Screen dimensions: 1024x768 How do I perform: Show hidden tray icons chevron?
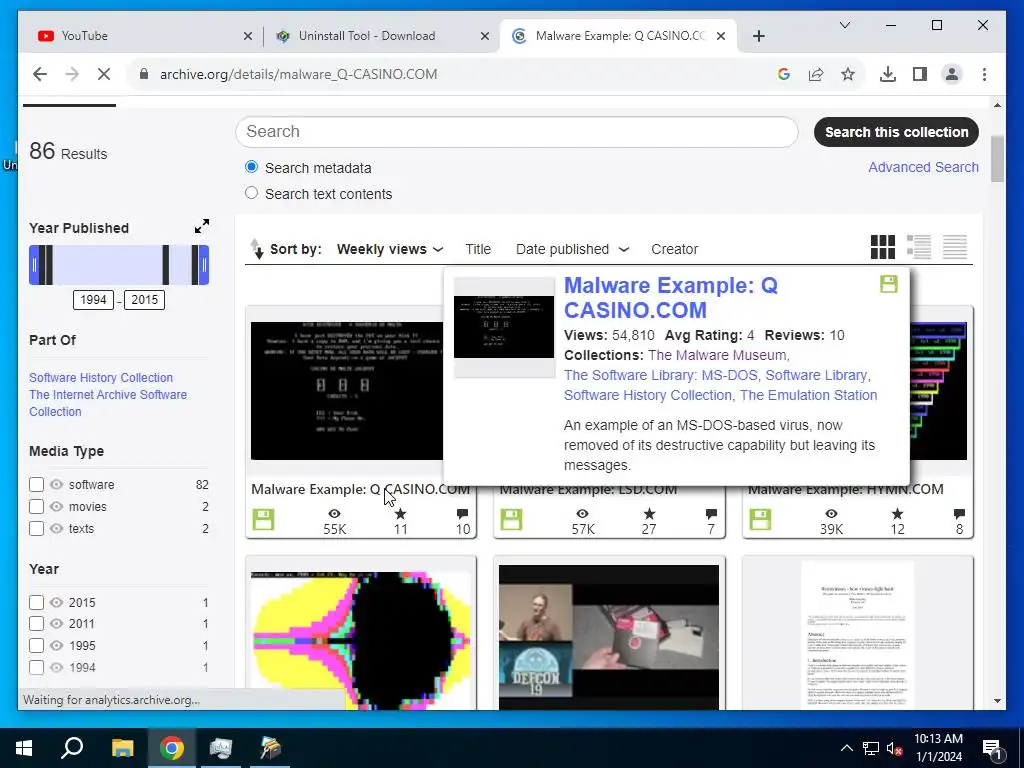[x=846, y=748]
